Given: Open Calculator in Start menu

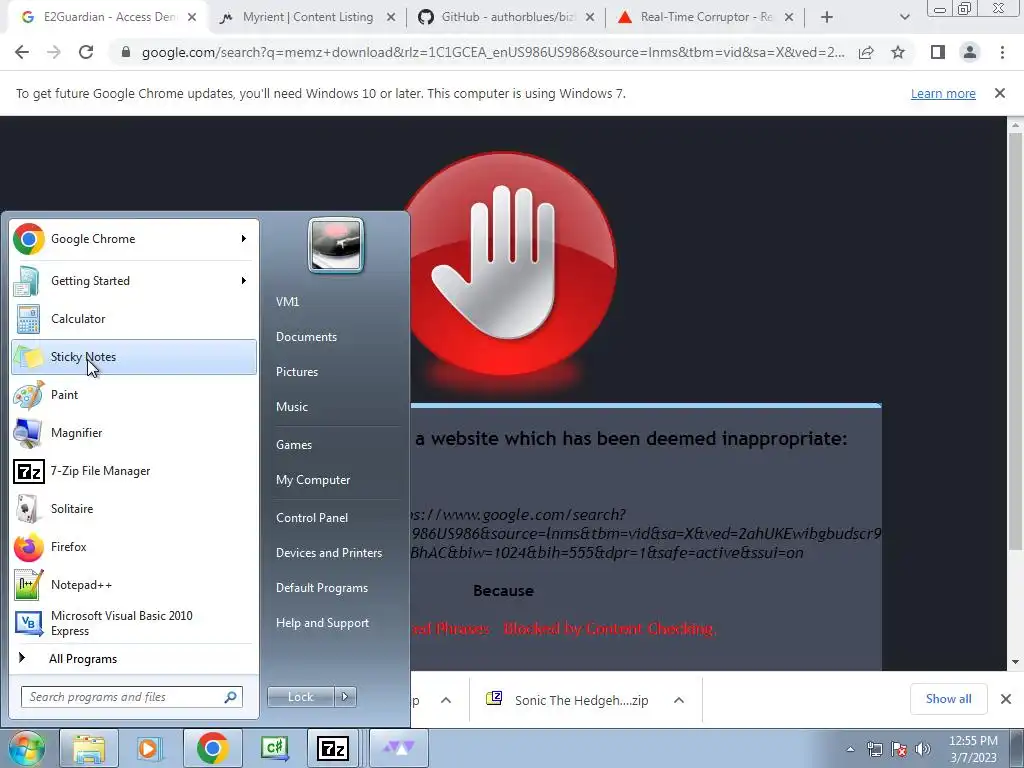Looking at the screenshot, I should click(134, 319).
